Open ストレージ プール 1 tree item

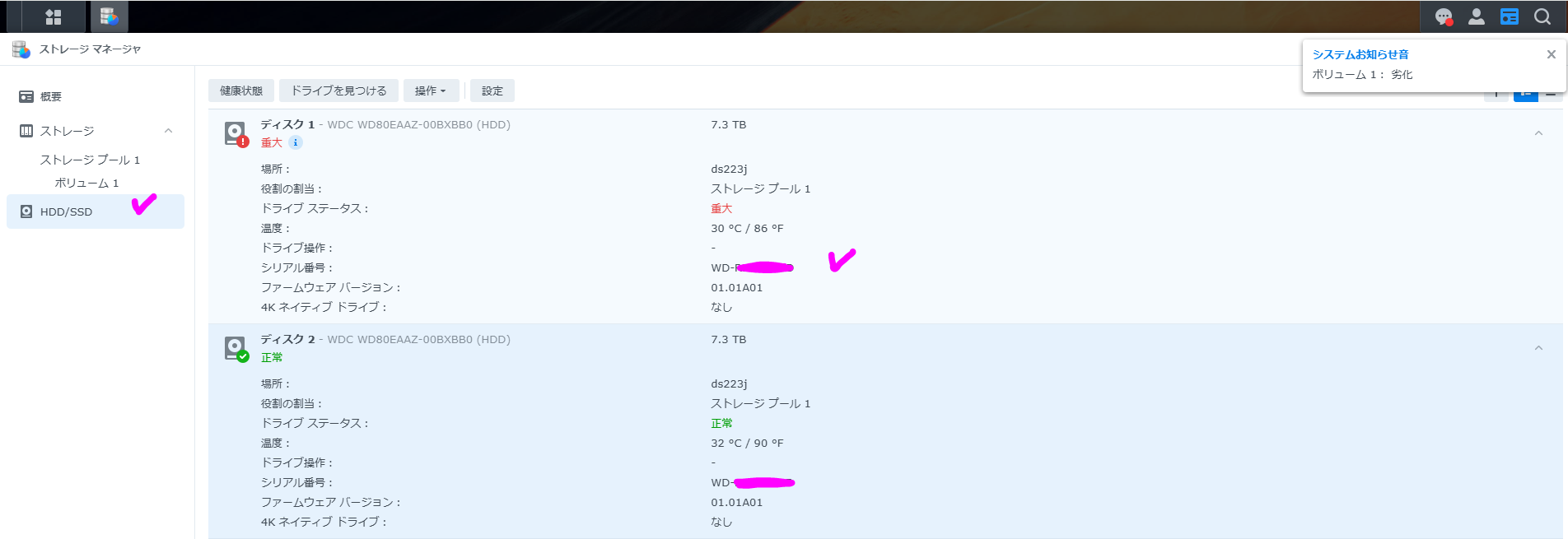tap(90, 160)
